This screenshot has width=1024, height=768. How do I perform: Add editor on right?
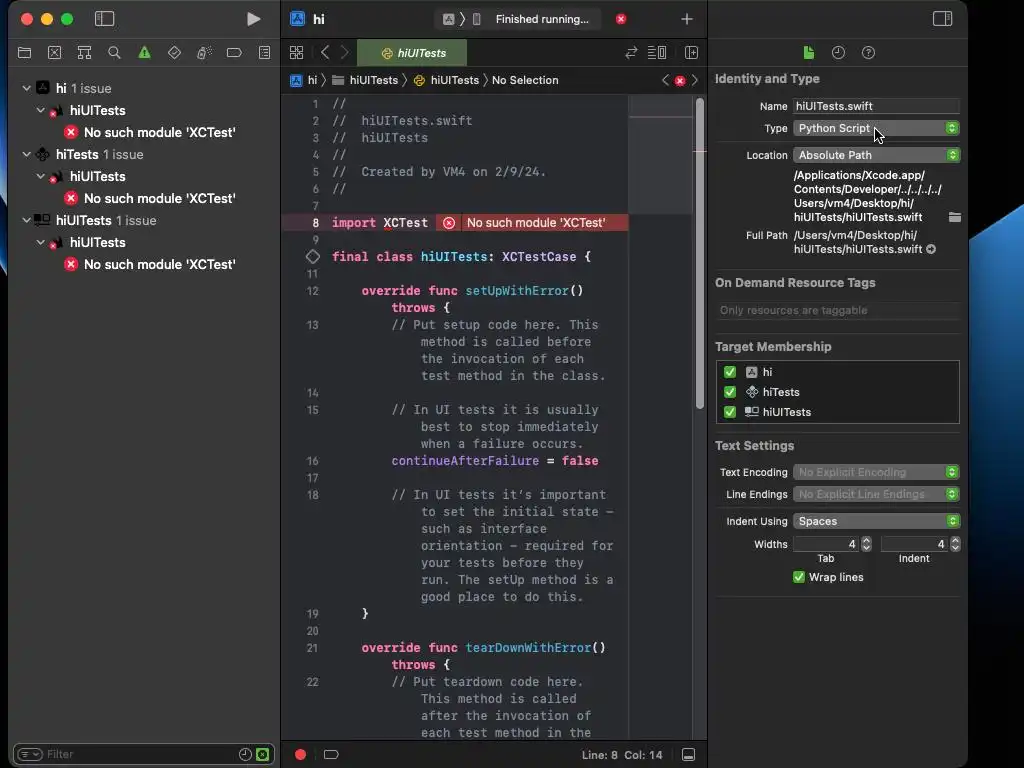pyautogui.click(x=692, y=53)
